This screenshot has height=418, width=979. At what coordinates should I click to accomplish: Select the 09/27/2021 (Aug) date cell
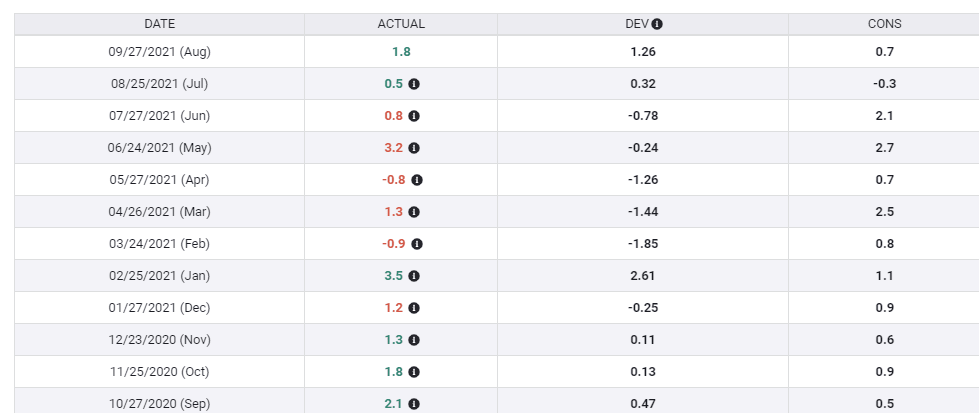[x=160, y=52]
